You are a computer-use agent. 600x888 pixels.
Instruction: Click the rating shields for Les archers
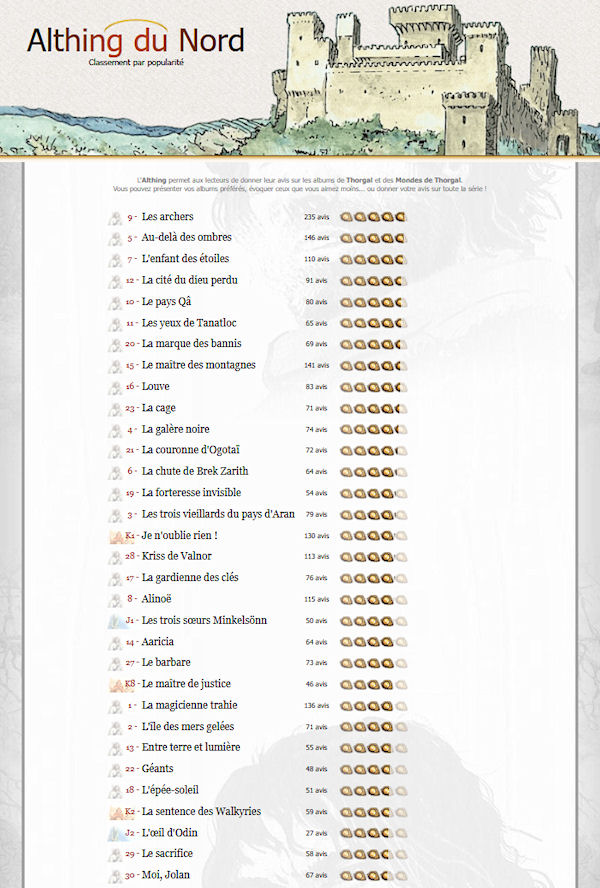(x=373, y=217)
